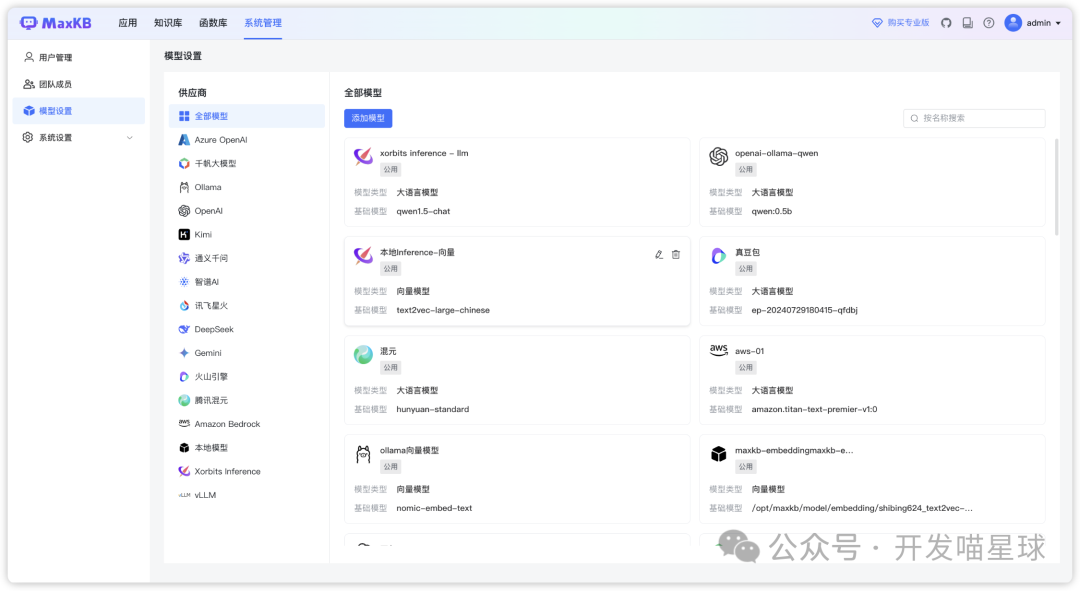Image resolution: width=1080 pixels, height=591 pixels.
Task: Click the 混元 model card icon
Action: coord(363,355)
